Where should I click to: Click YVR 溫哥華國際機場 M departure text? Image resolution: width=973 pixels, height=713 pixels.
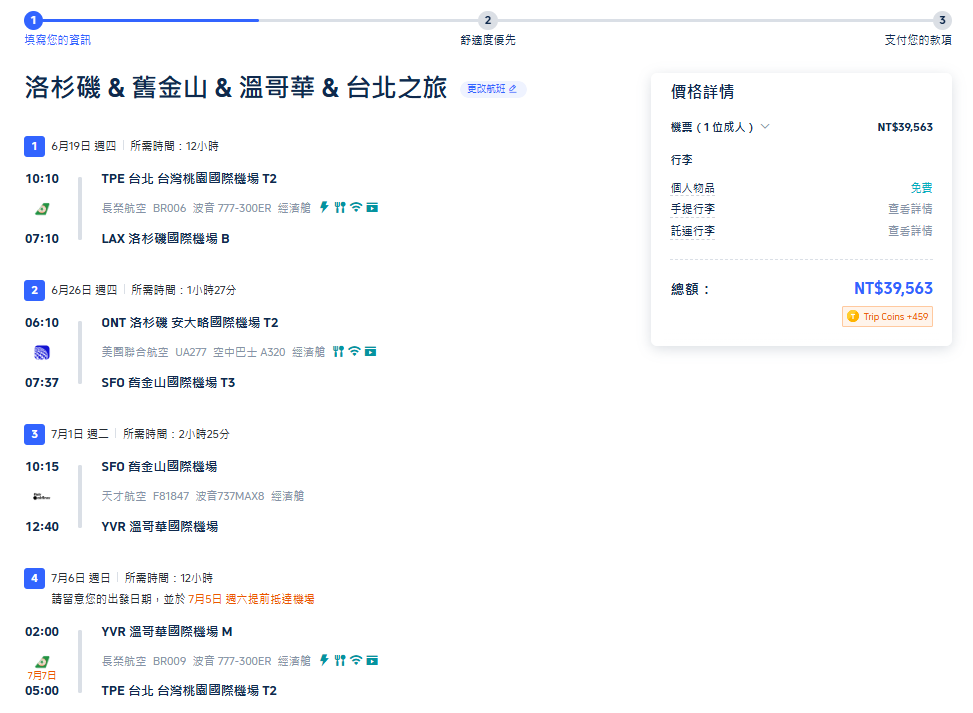(167, 632)
